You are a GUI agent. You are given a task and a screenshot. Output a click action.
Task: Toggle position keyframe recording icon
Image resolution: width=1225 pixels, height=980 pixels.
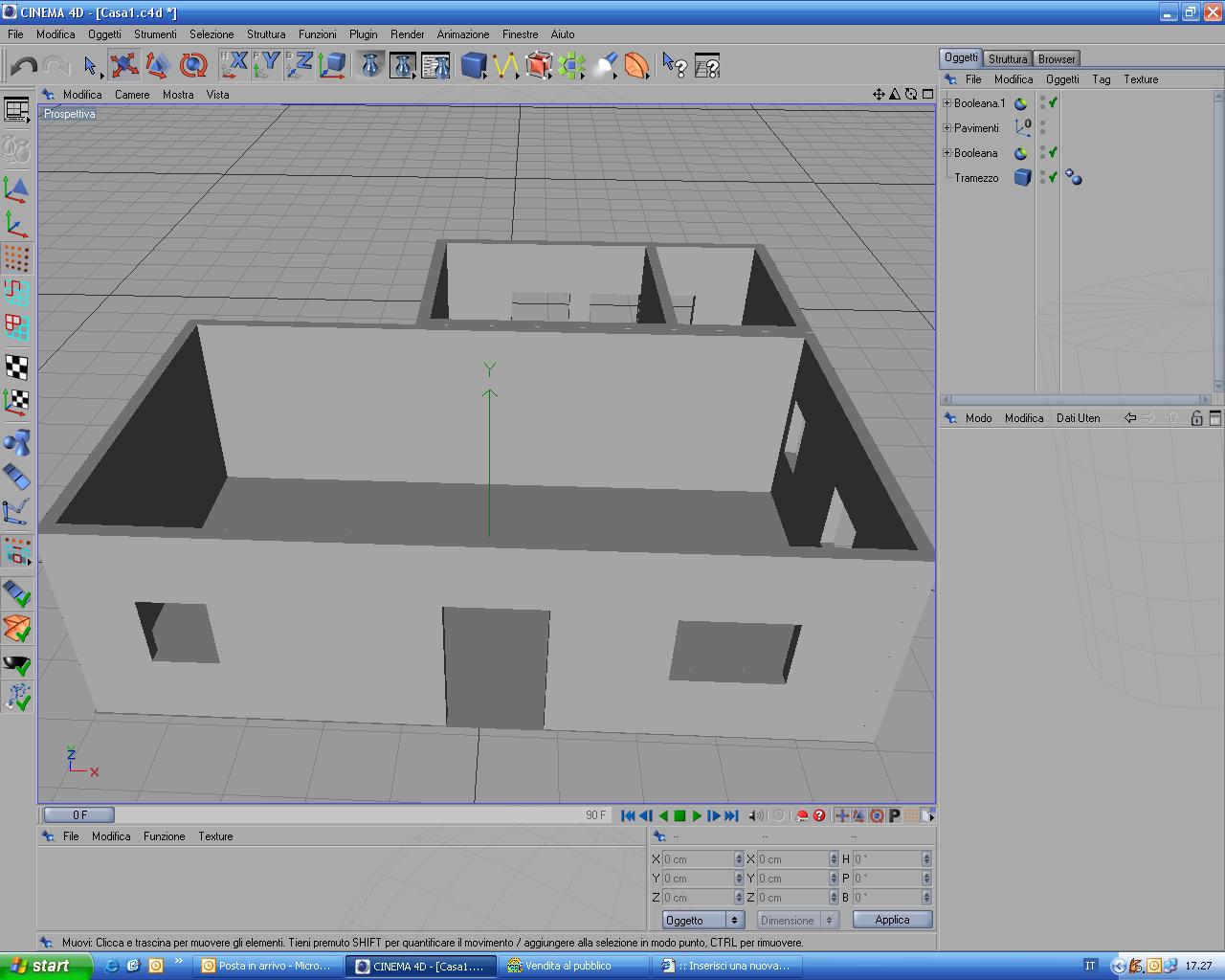coord(842,815)
